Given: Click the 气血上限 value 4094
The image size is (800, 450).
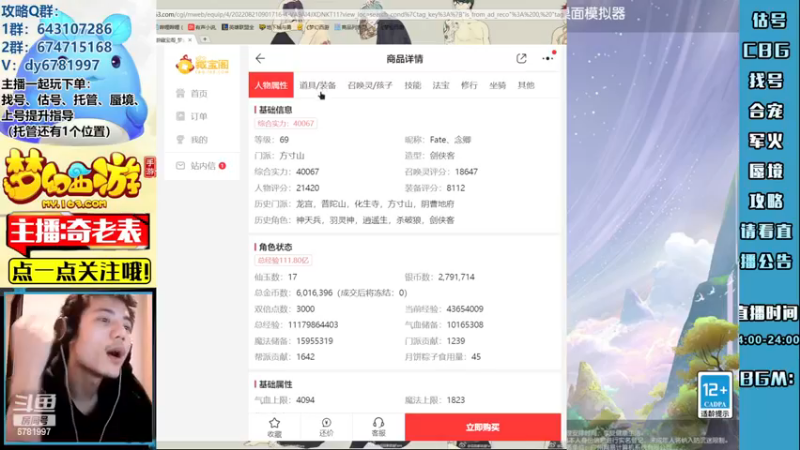Looking at the screenshot, I should point(305,400).
